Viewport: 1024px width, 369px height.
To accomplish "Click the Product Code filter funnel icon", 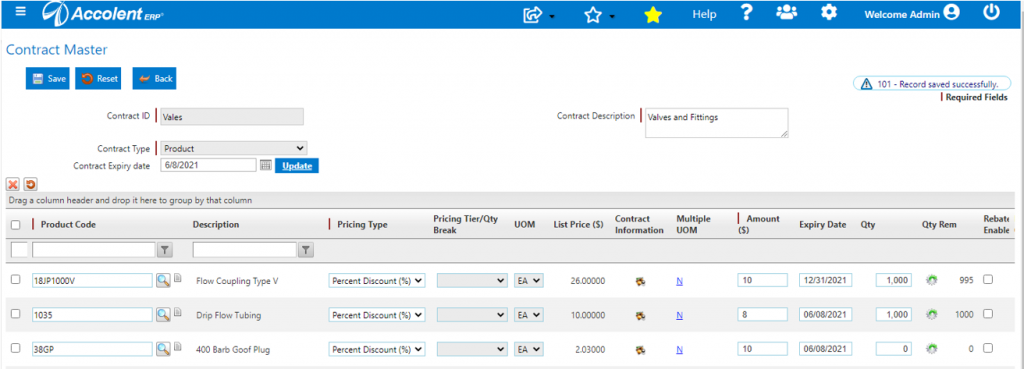I will [165, 249].
